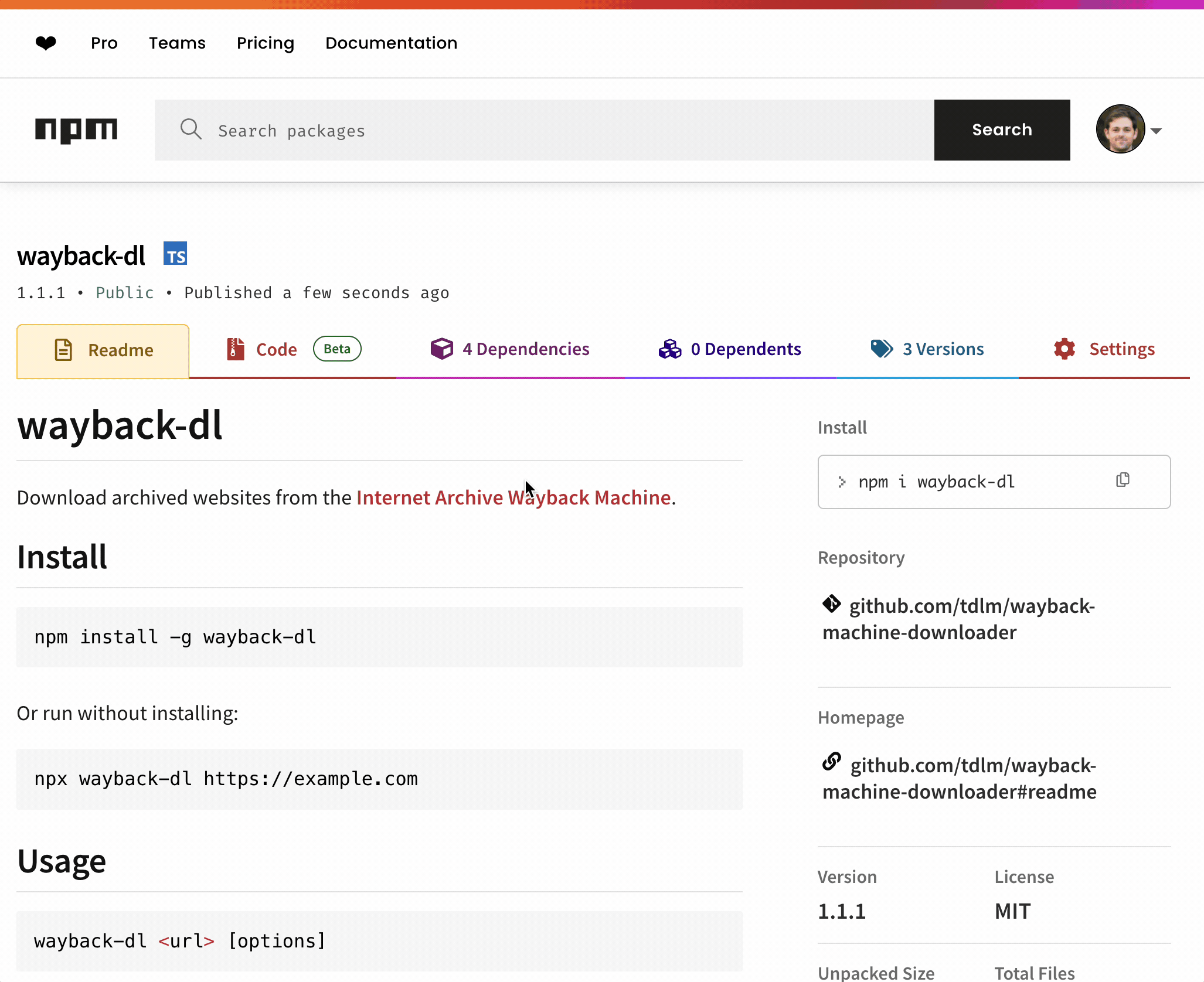Click the Readme document icon
This screenshot has height=982, width=1204.
point(63,349)
